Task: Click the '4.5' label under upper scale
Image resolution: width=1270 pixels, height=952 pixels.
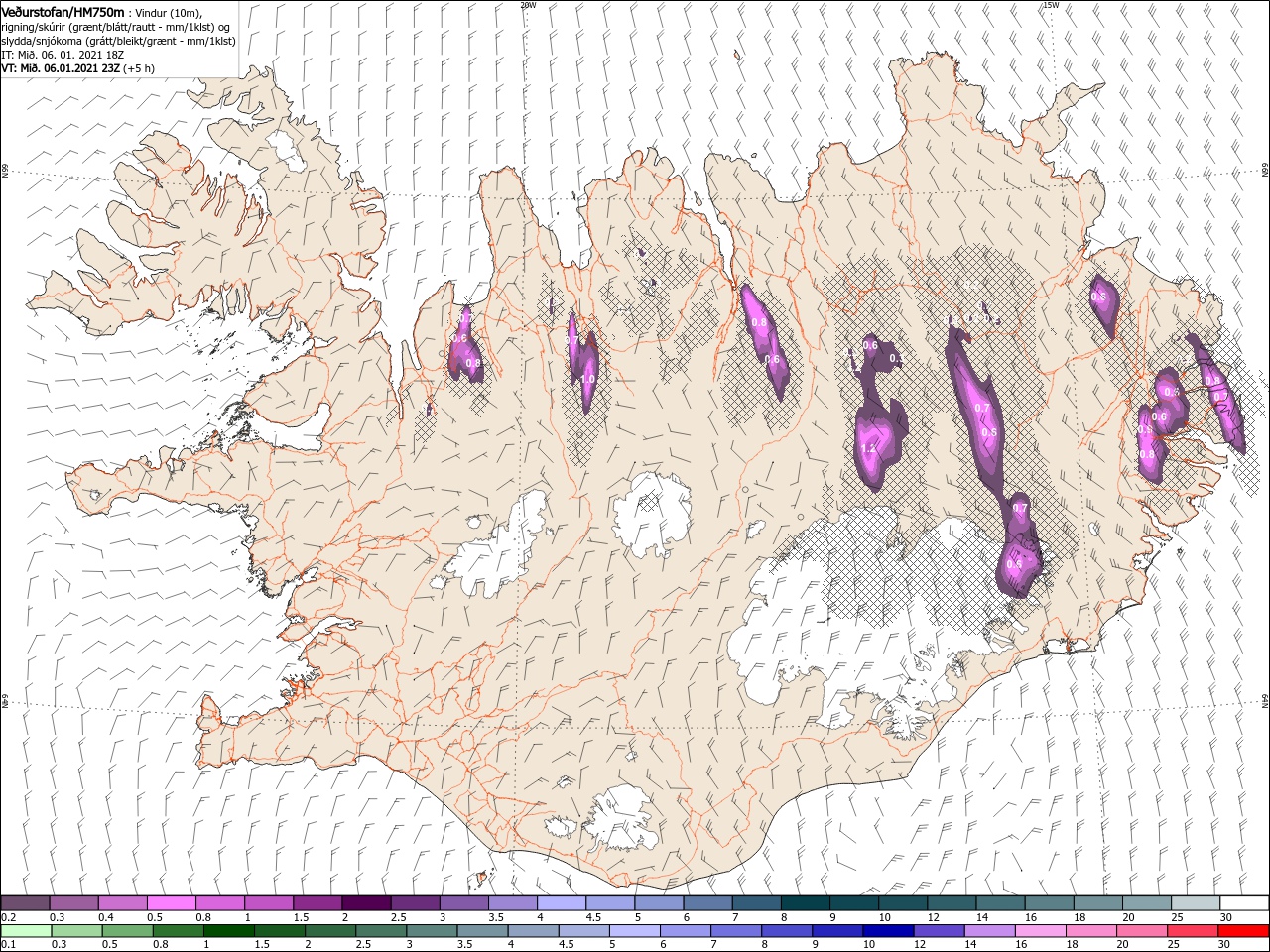Action: click(x=593, y=917)
